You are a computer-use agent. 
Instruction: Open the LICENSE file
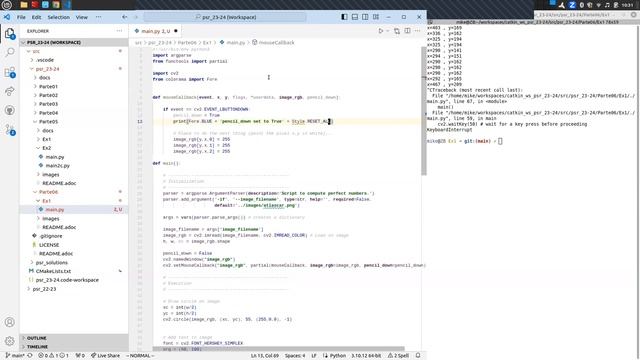49,245
